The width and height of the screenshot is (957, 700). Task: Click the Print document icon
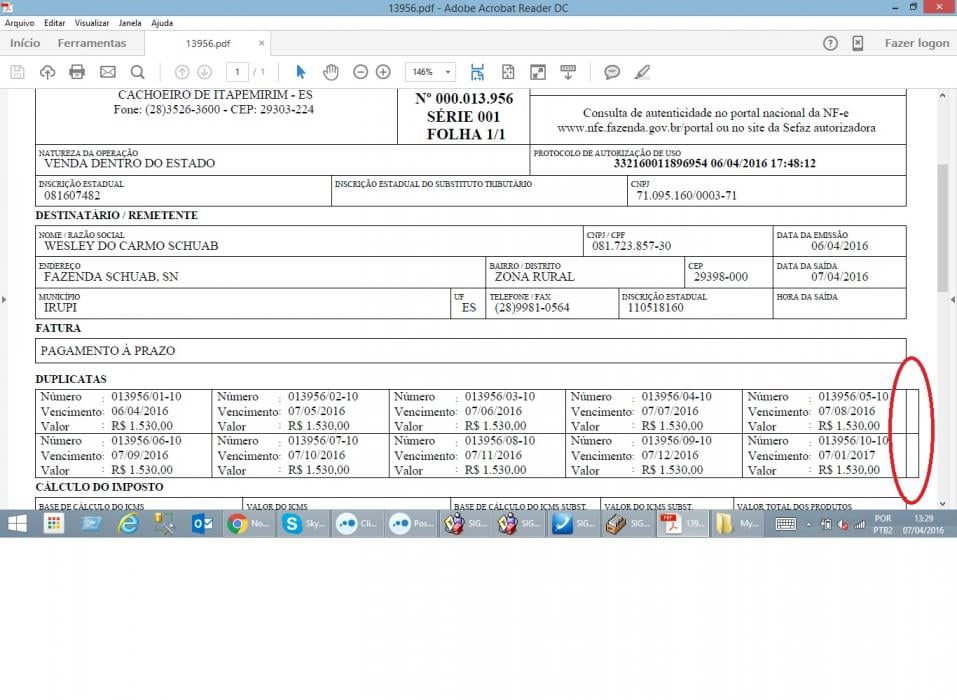(77, 72)
